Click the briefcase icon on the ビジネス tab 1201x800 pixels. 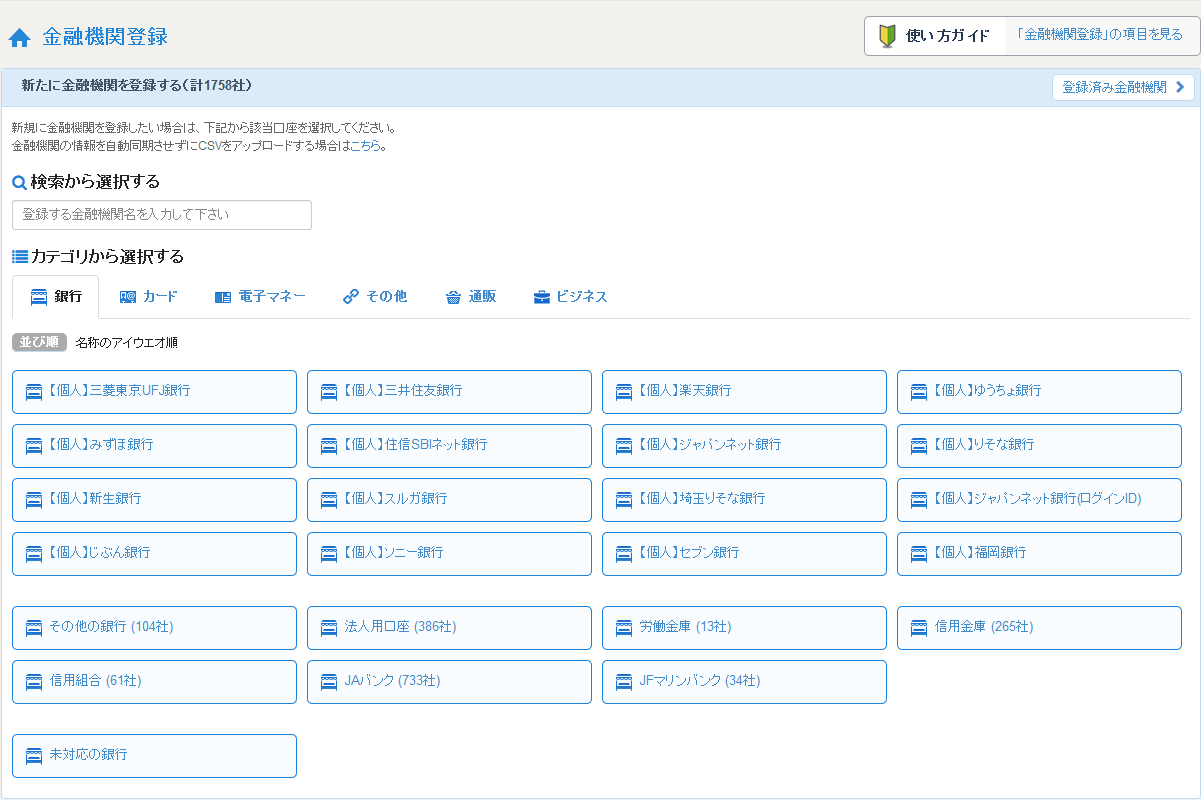(x=542, y=297)
